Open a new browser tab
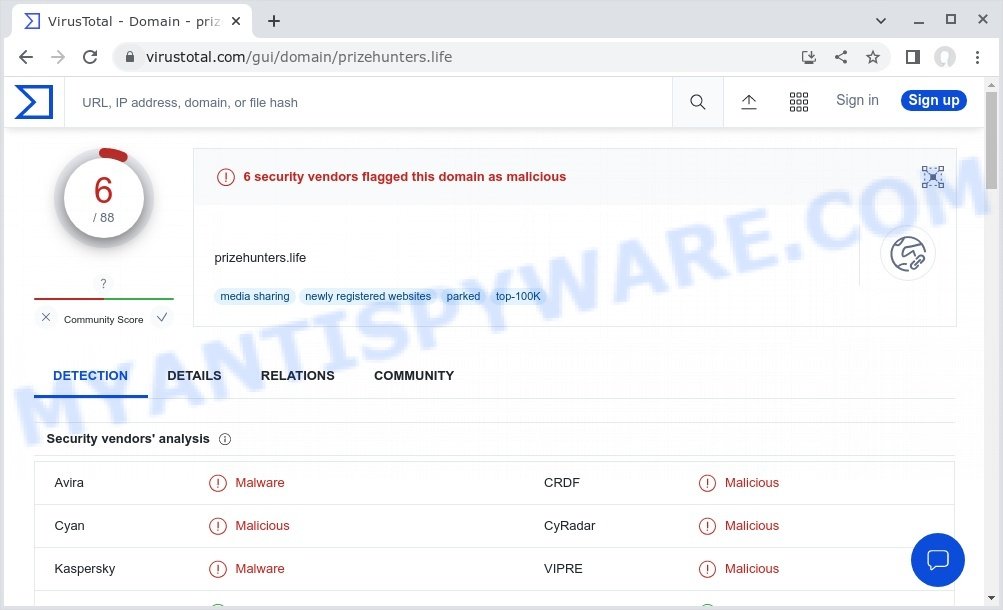Viewport: 1003px width, 610px height. point(274,21)
